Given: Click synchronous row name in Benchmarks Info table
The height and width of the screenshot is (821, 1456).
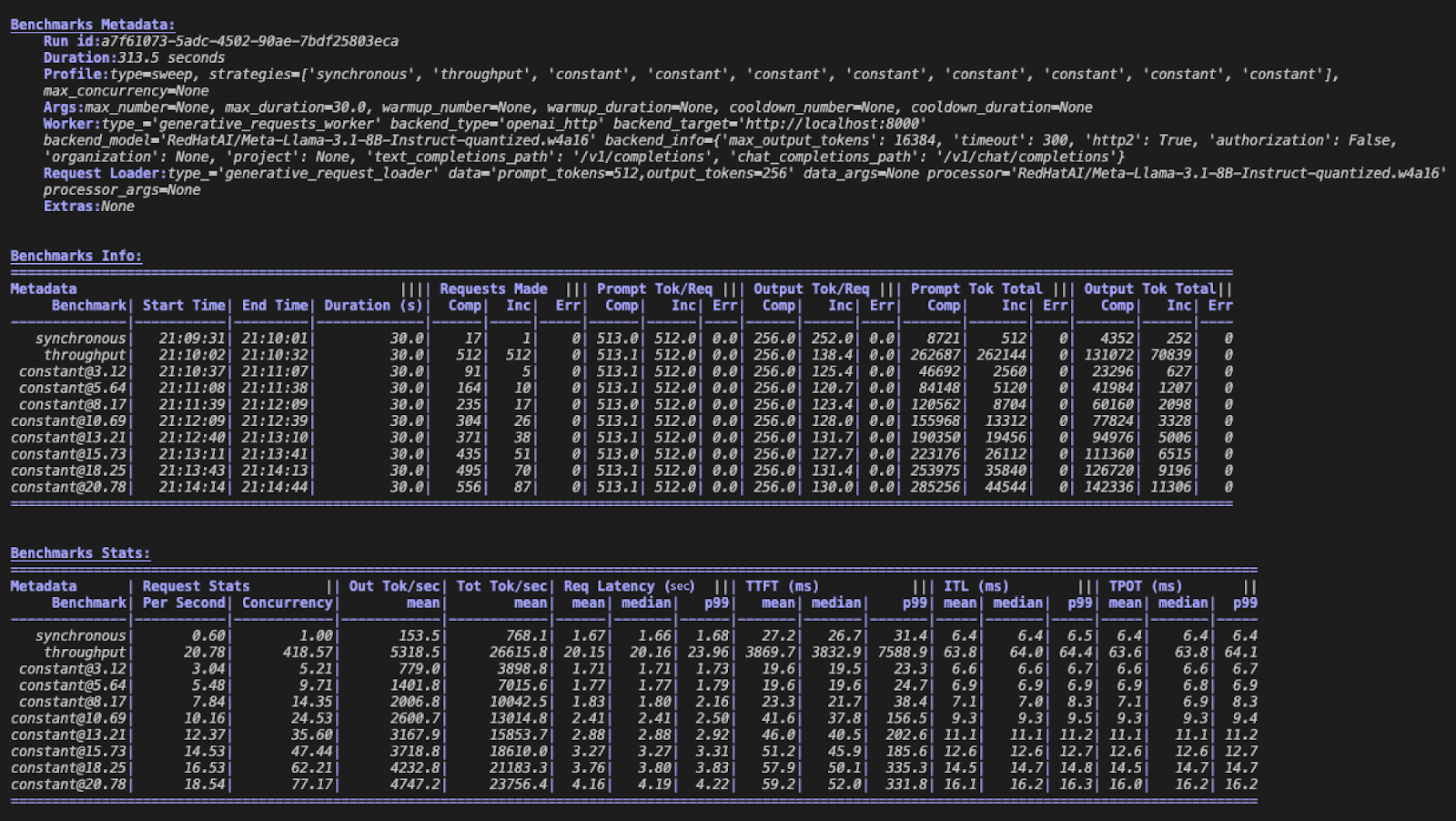Looking at the screenshot, I should pyautogui.click(x=80, y=339).
